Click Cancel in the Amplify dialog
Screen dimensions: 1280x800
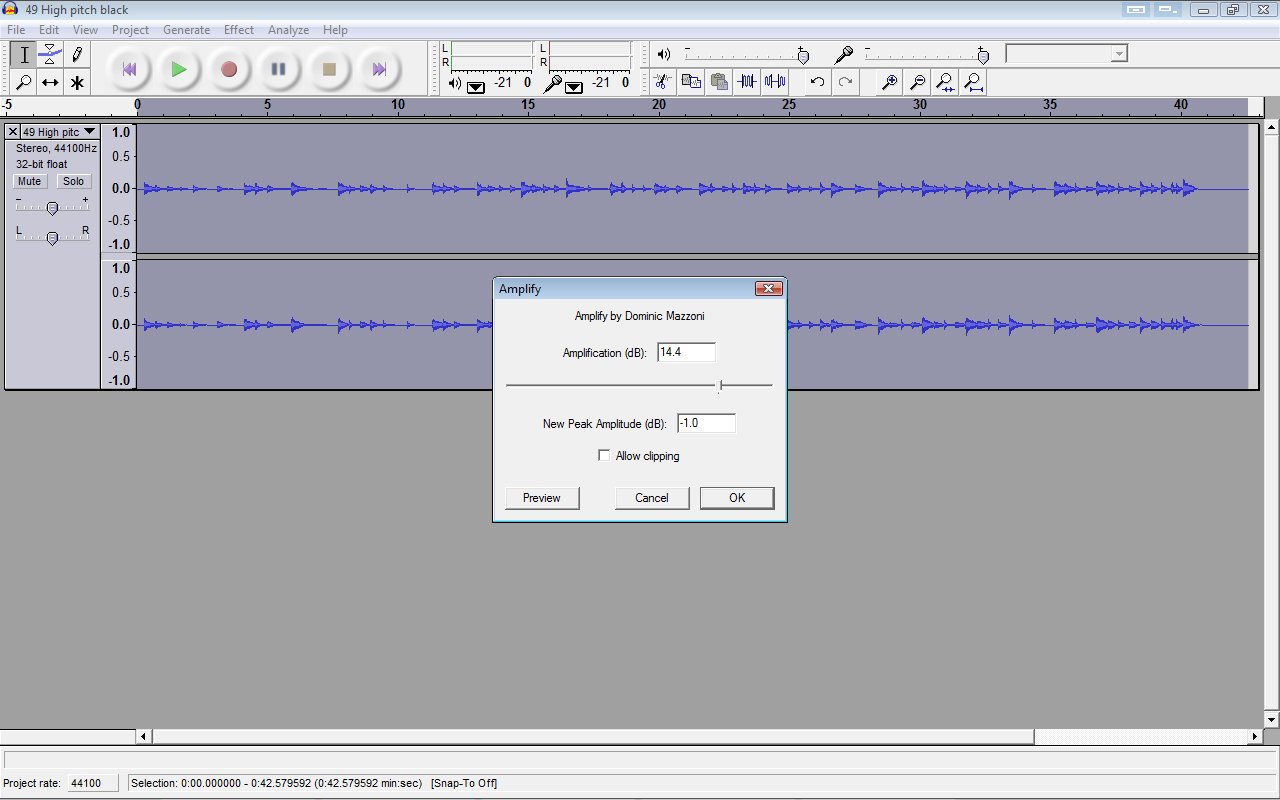click(x=652, y=498)
